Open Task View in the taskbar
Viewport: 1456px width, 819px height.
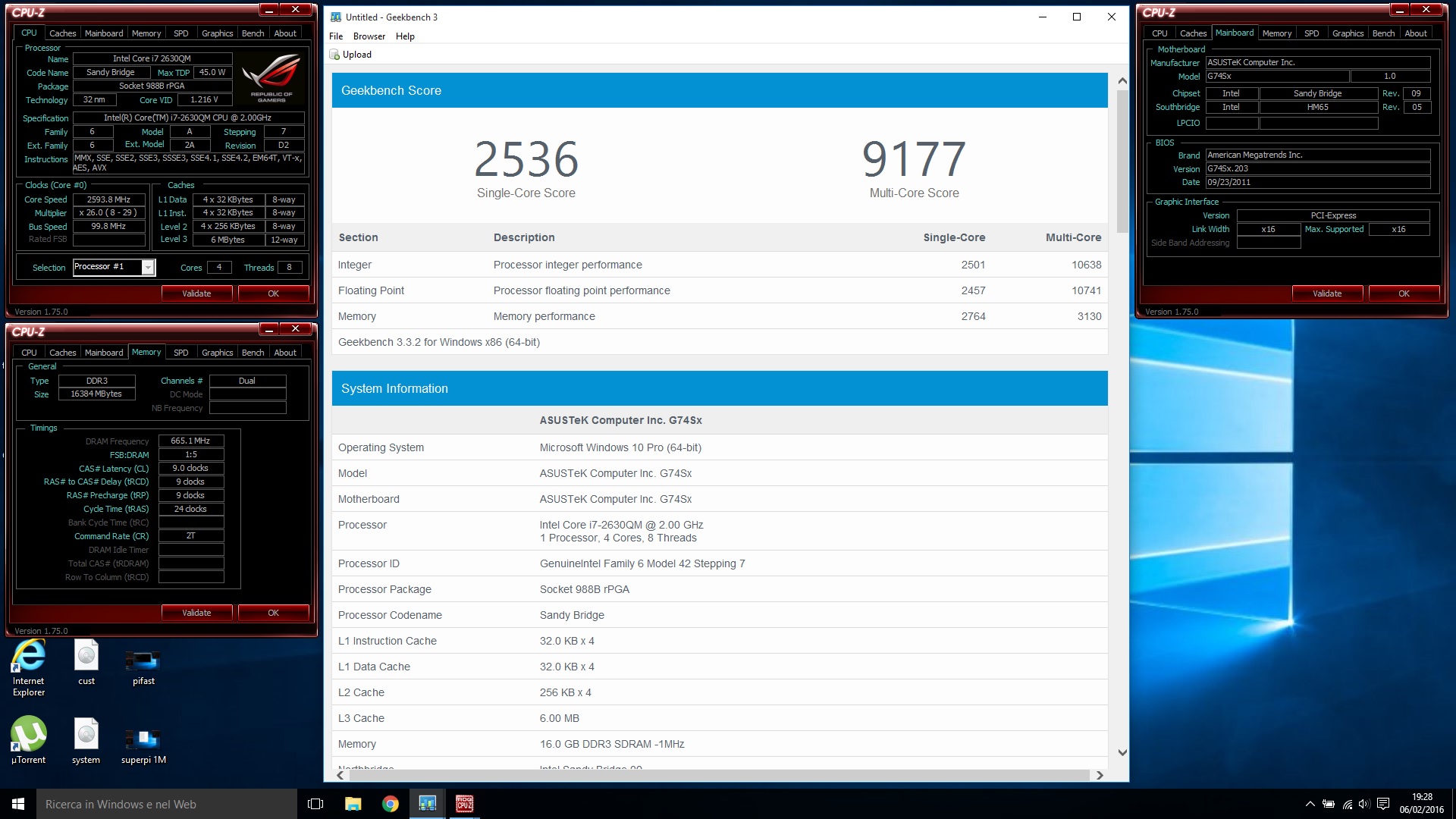coord(315,804)
